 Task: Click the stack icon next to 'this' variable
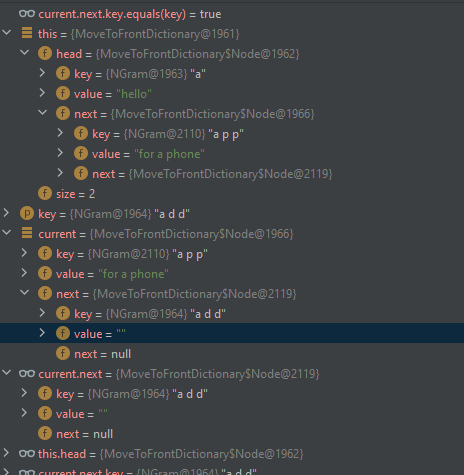coord(27,33)
